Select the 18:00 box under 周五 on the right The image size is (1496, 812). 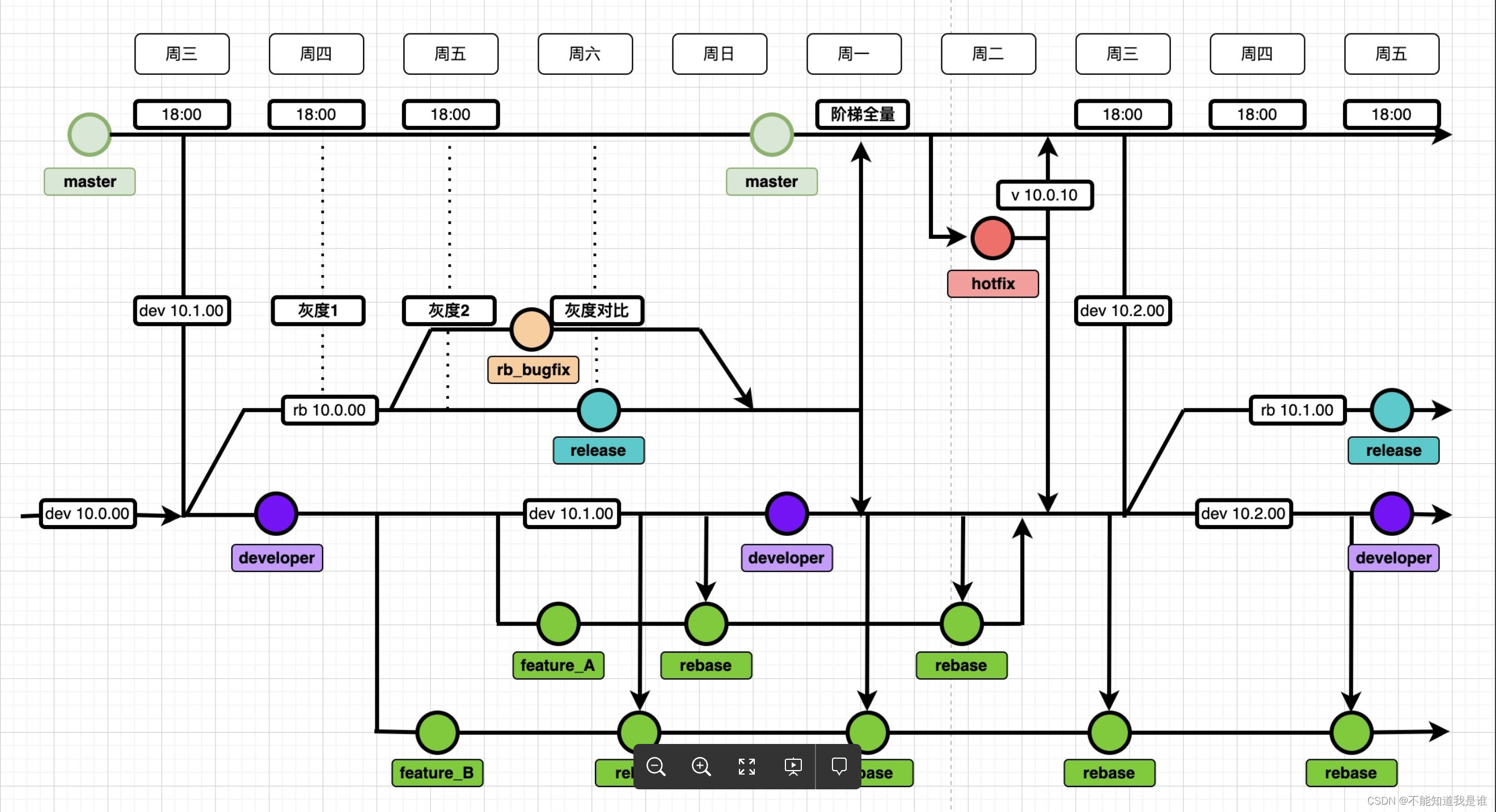click(x=1392, y=115)
